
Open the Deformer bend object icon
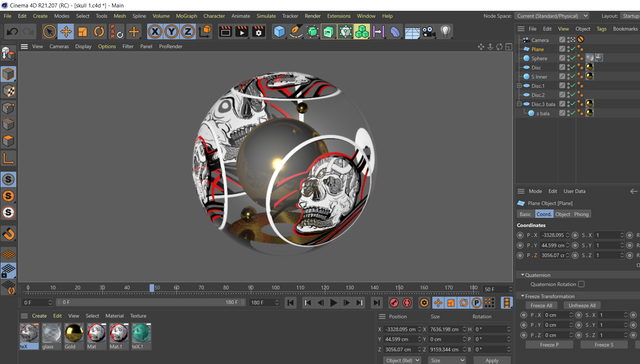coord(395,31)
